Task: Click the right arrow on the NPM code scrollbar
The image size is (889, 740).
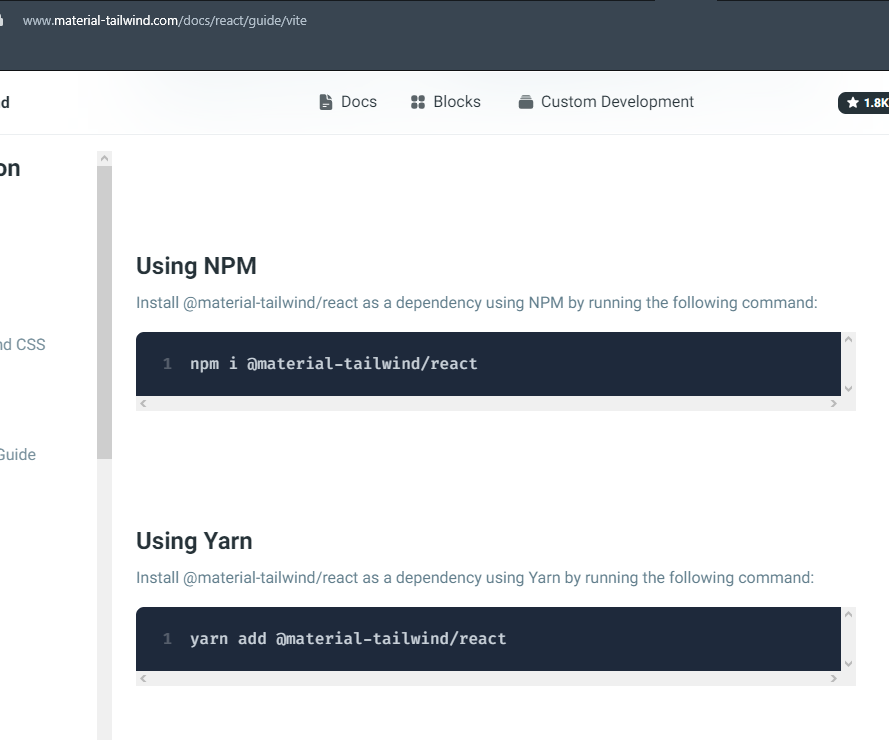Action: point(833,404)
